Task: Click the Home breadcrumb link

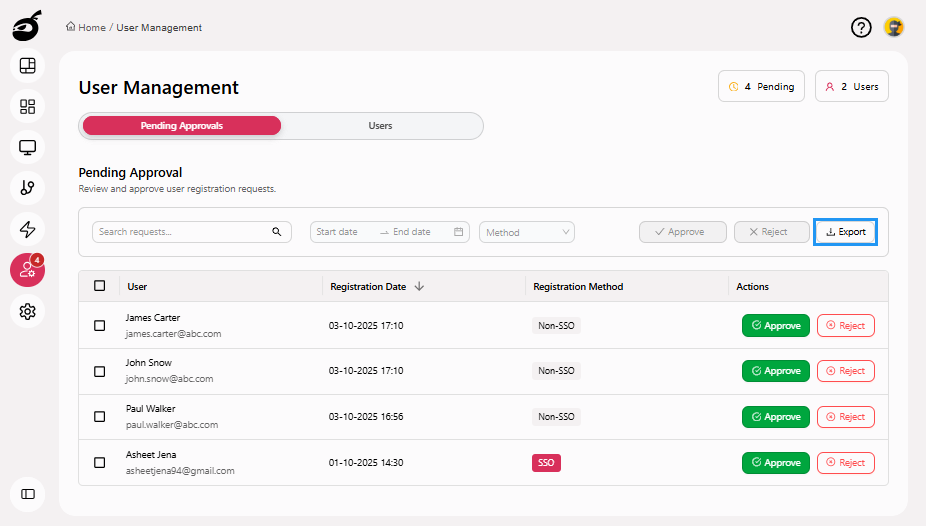Action: click(86, 27)
